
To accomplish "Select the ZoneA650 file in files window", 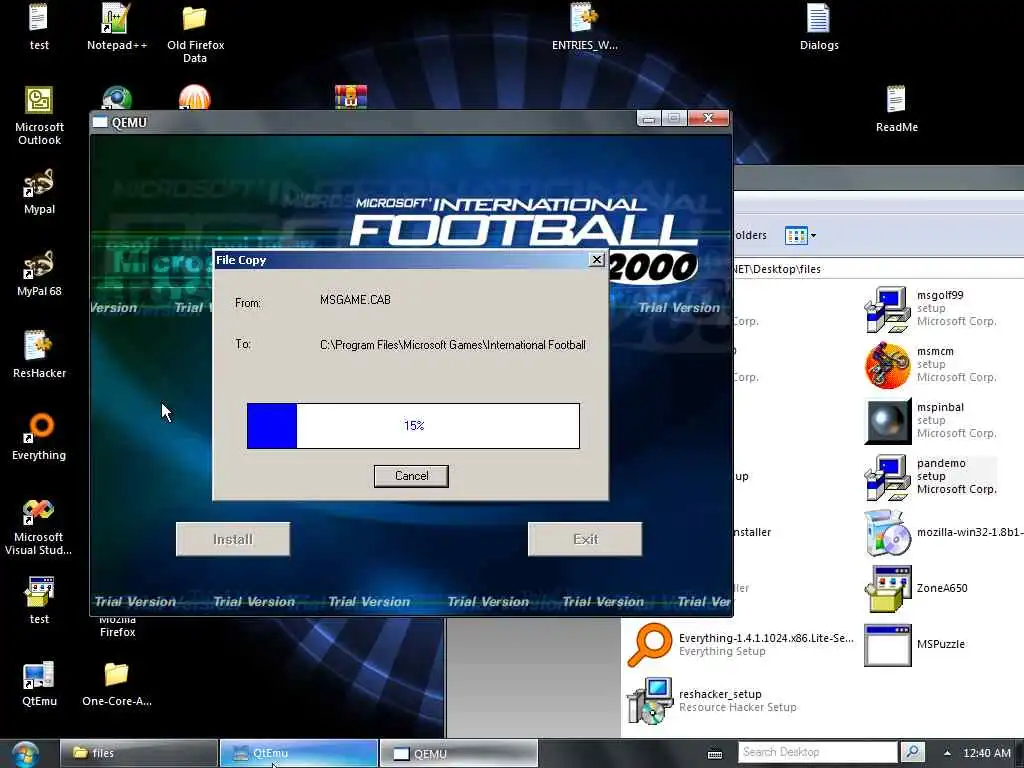I will [x=917, y=588].
